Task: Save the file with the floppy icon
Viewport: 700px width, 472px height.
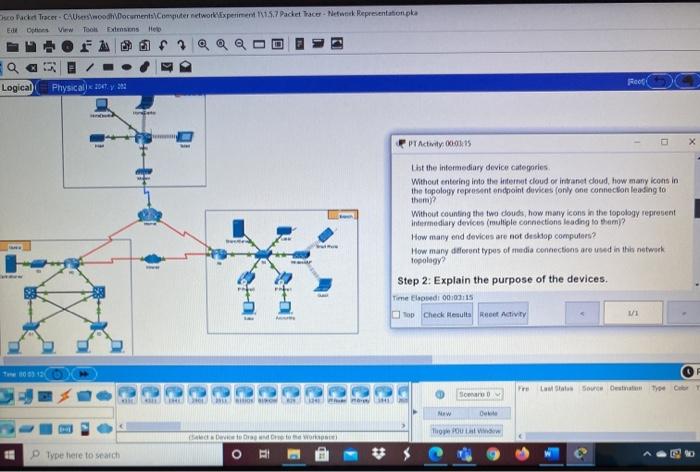Action: coord(30,46)
